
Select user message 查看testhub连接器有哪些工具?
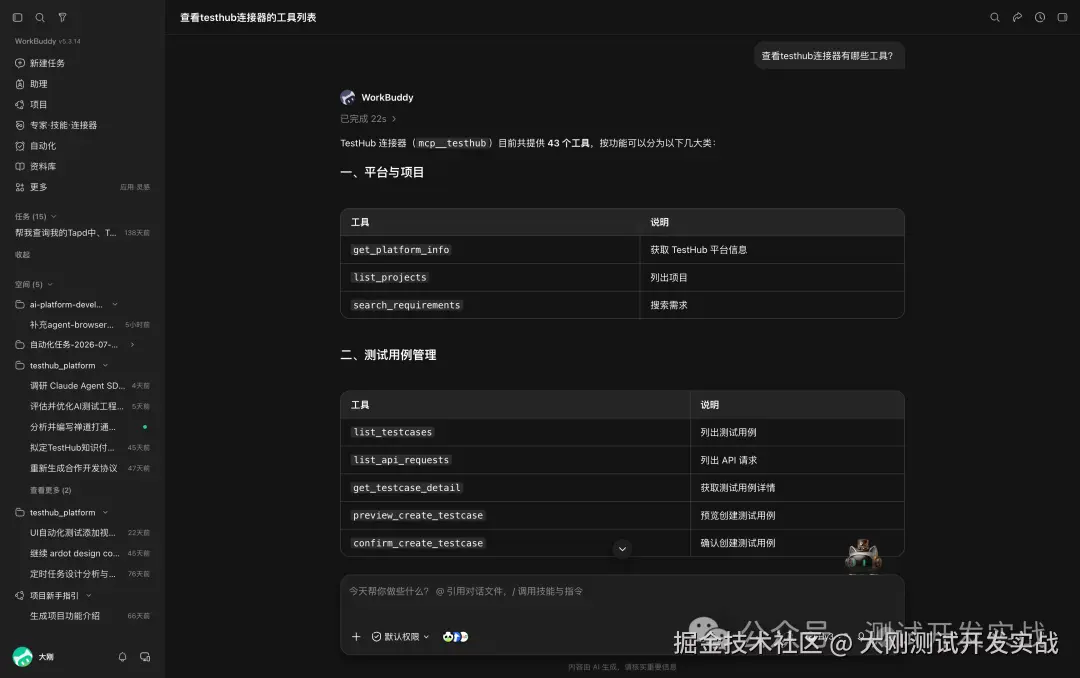click(827, 56)
